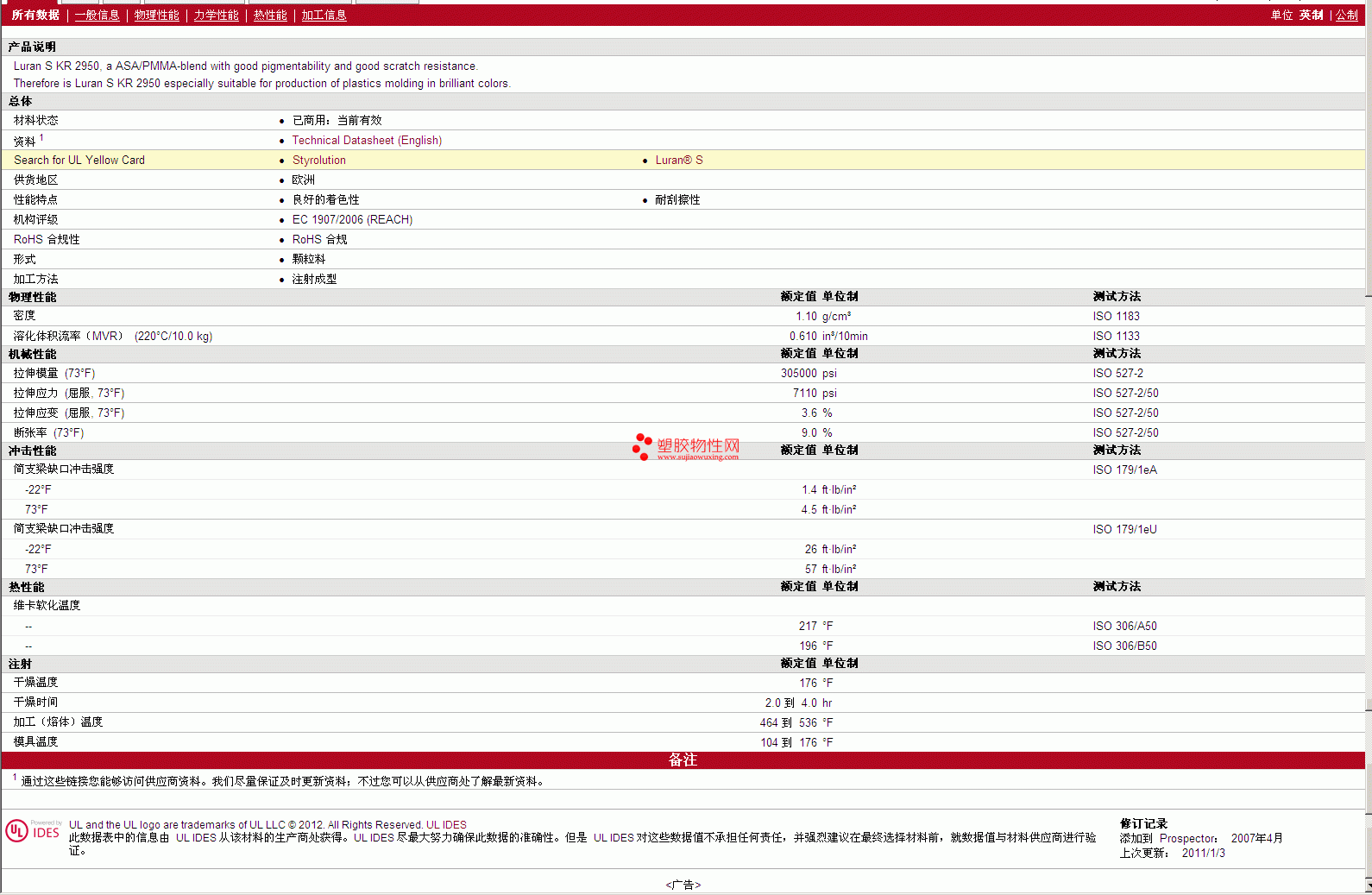Image resolution: width=1372 pixels, height=895 pixels.
Task: Click the UL IDES logo
Action: [33, 830]
